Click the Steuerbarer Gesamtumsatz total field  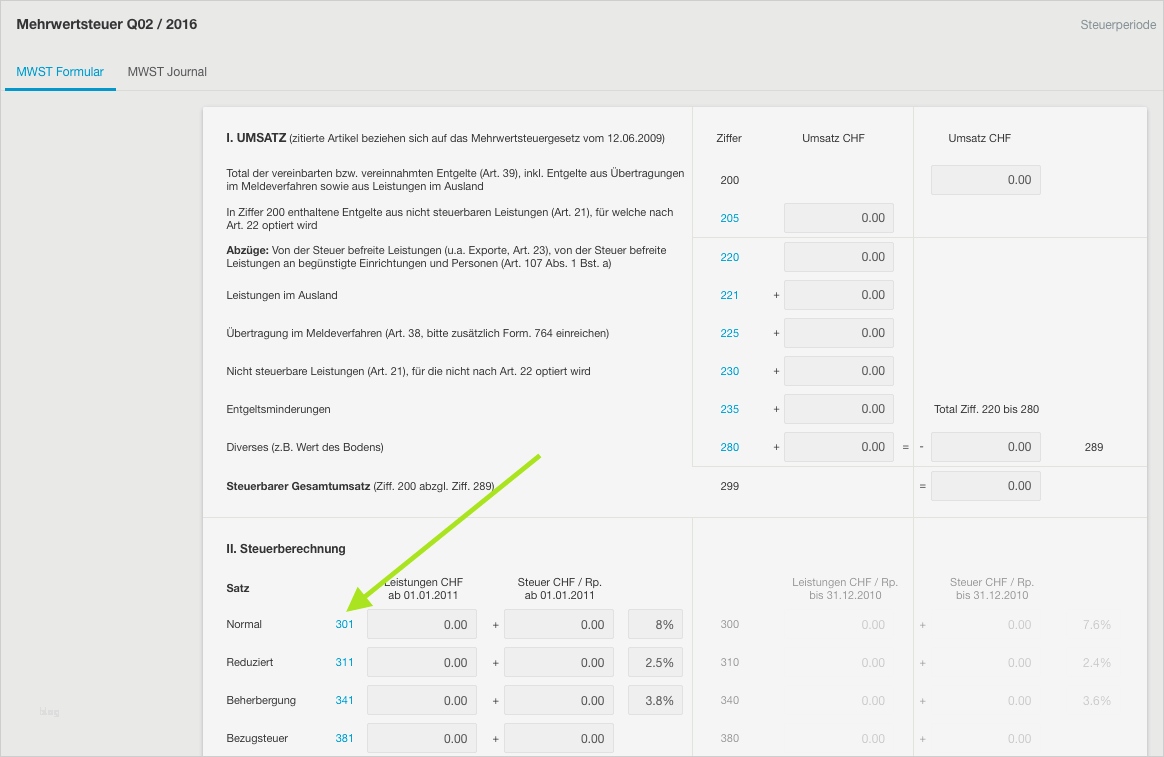tap(985, 486)
